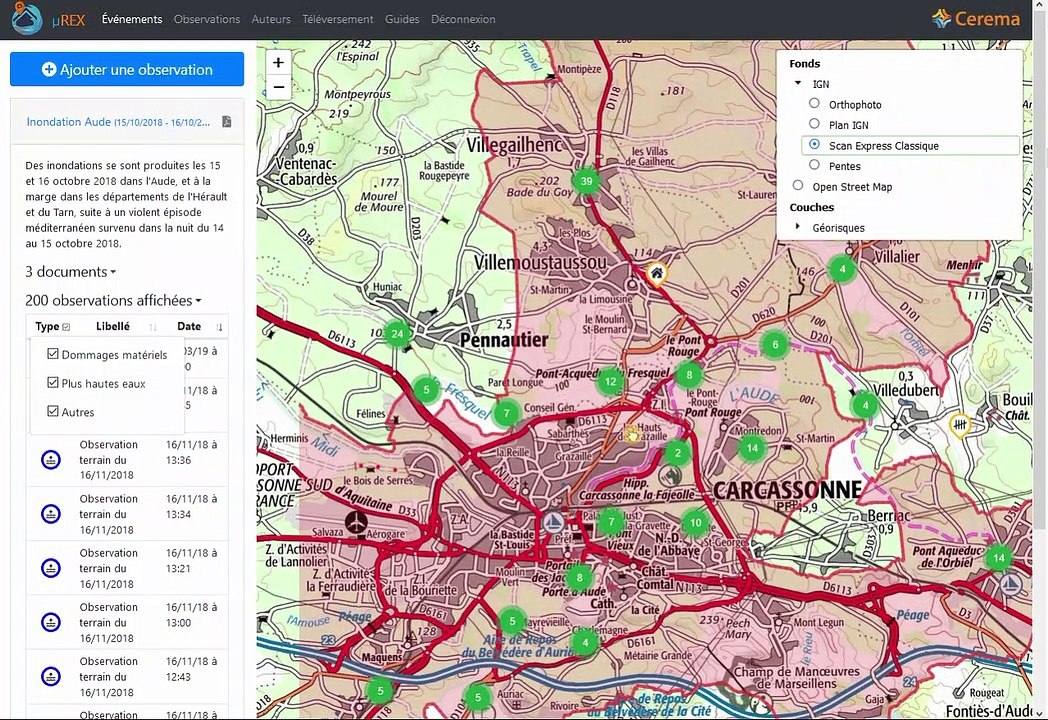Open the 8 cluster near le Pont Rouge
The image size is (1048, 720).
tap(689, 374)
